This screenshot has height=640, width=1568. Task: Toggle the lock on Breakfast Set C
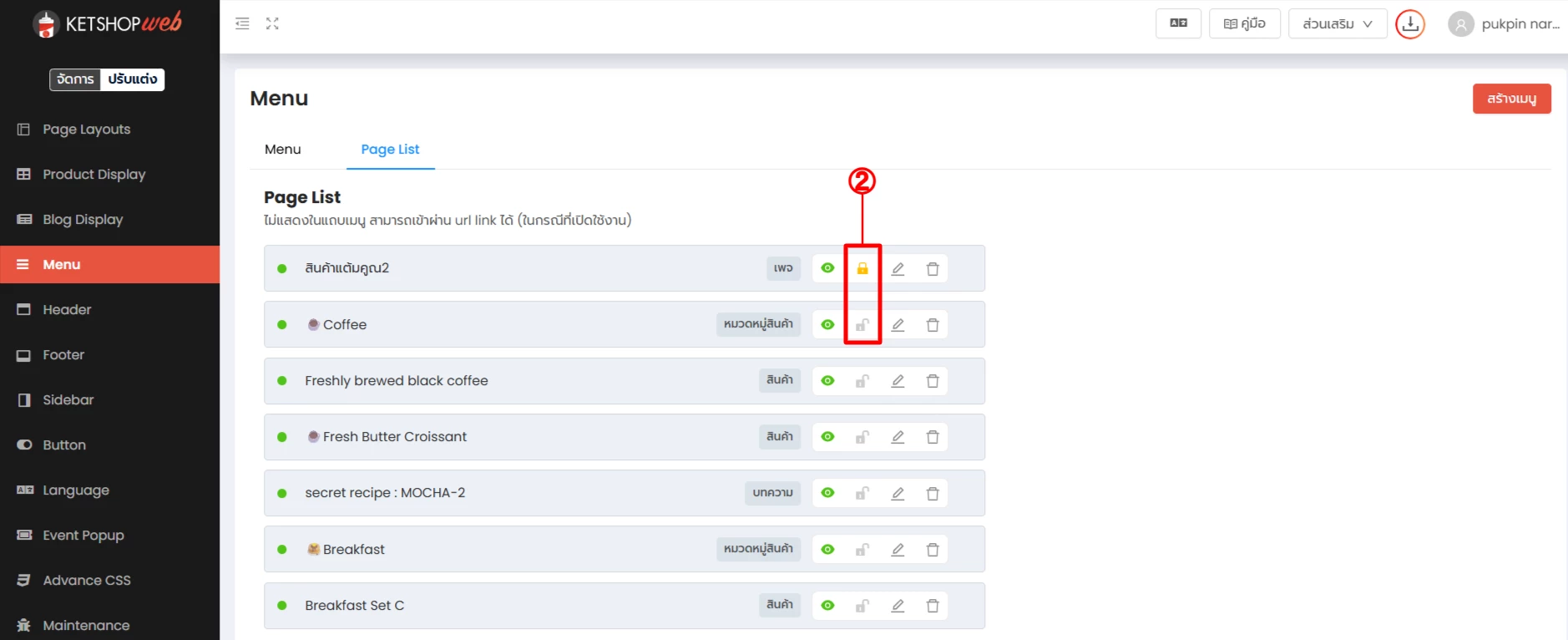pos(862,605)
